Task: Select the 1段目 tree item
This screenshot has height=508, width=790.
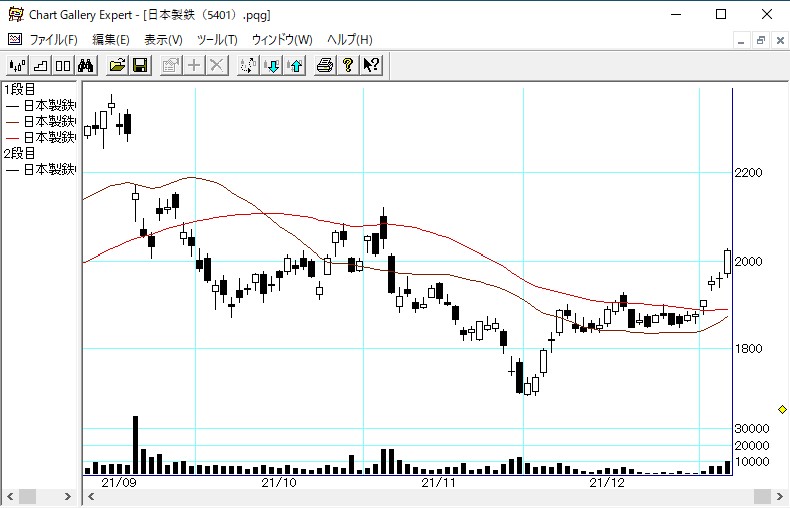Action: 20,90
